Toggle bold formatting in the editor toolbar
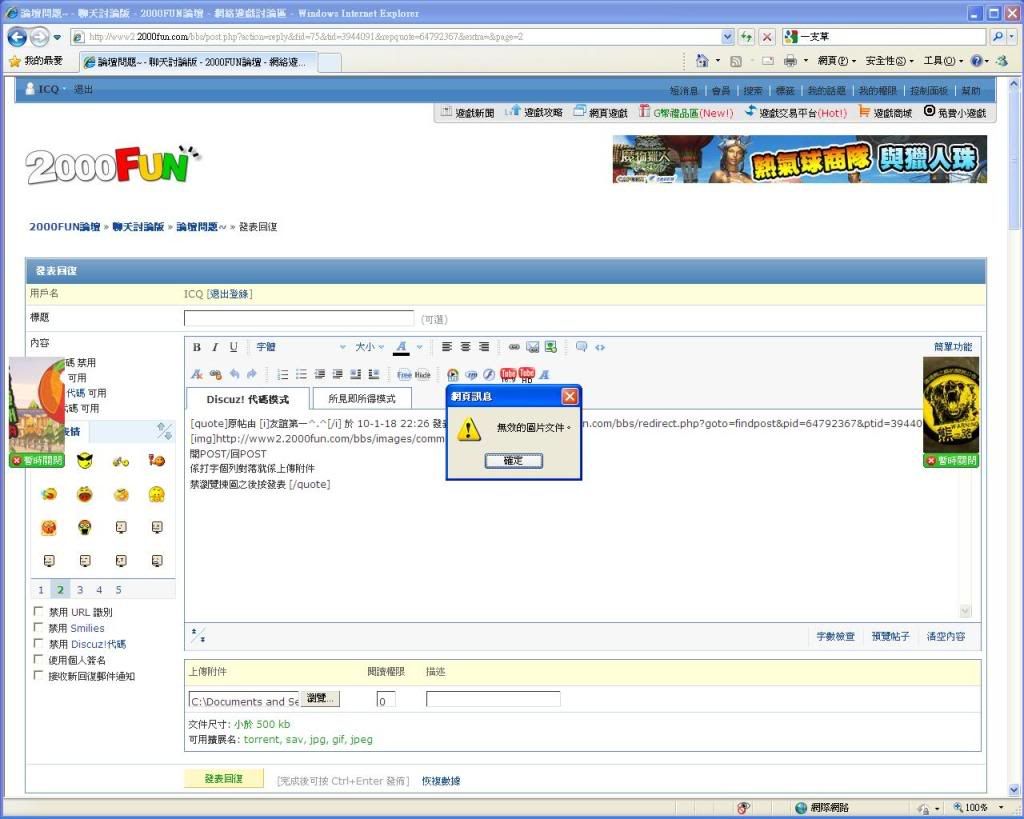The image size is (1024, 819). [x=197, y=347]
